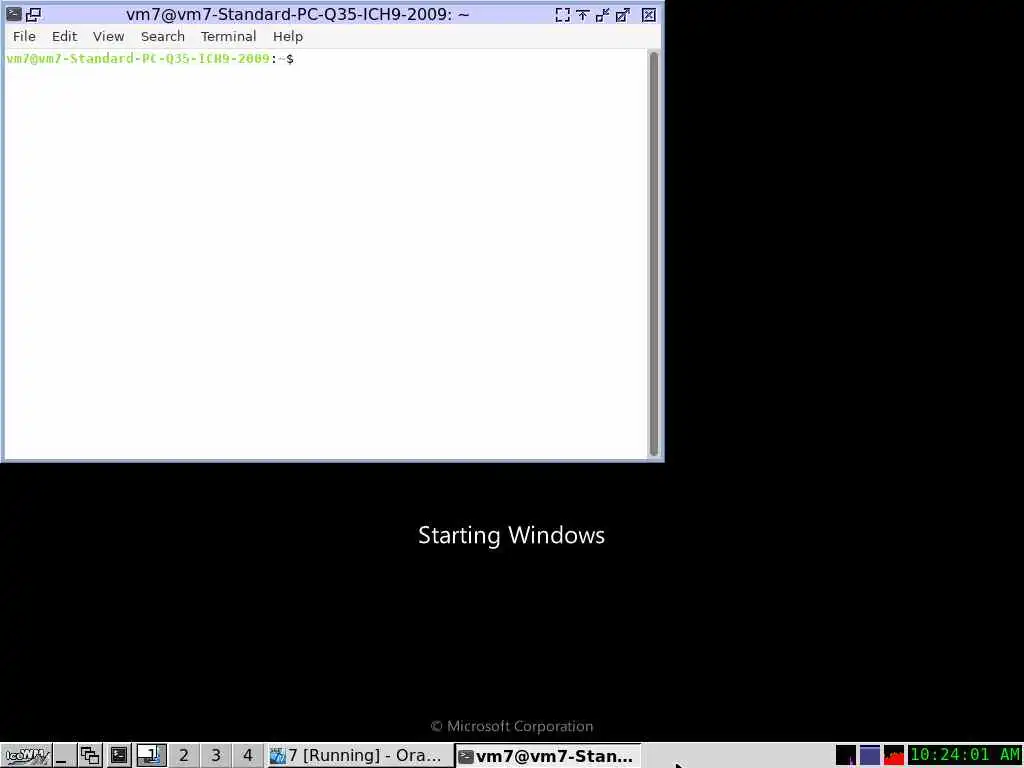
Task: Open the Help menu in the terminal
Action: click(x=288, y=37)
